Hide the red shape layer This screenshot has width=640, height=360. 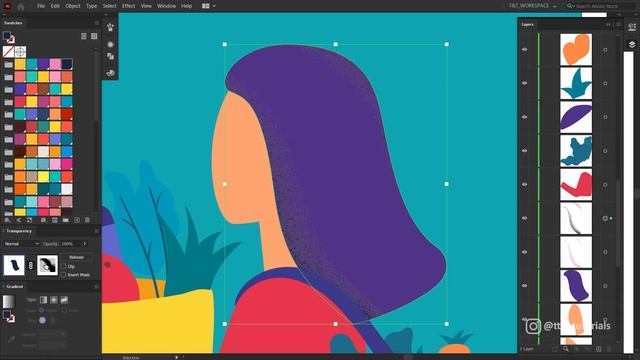pyautogui.click(x=524, y=184)
